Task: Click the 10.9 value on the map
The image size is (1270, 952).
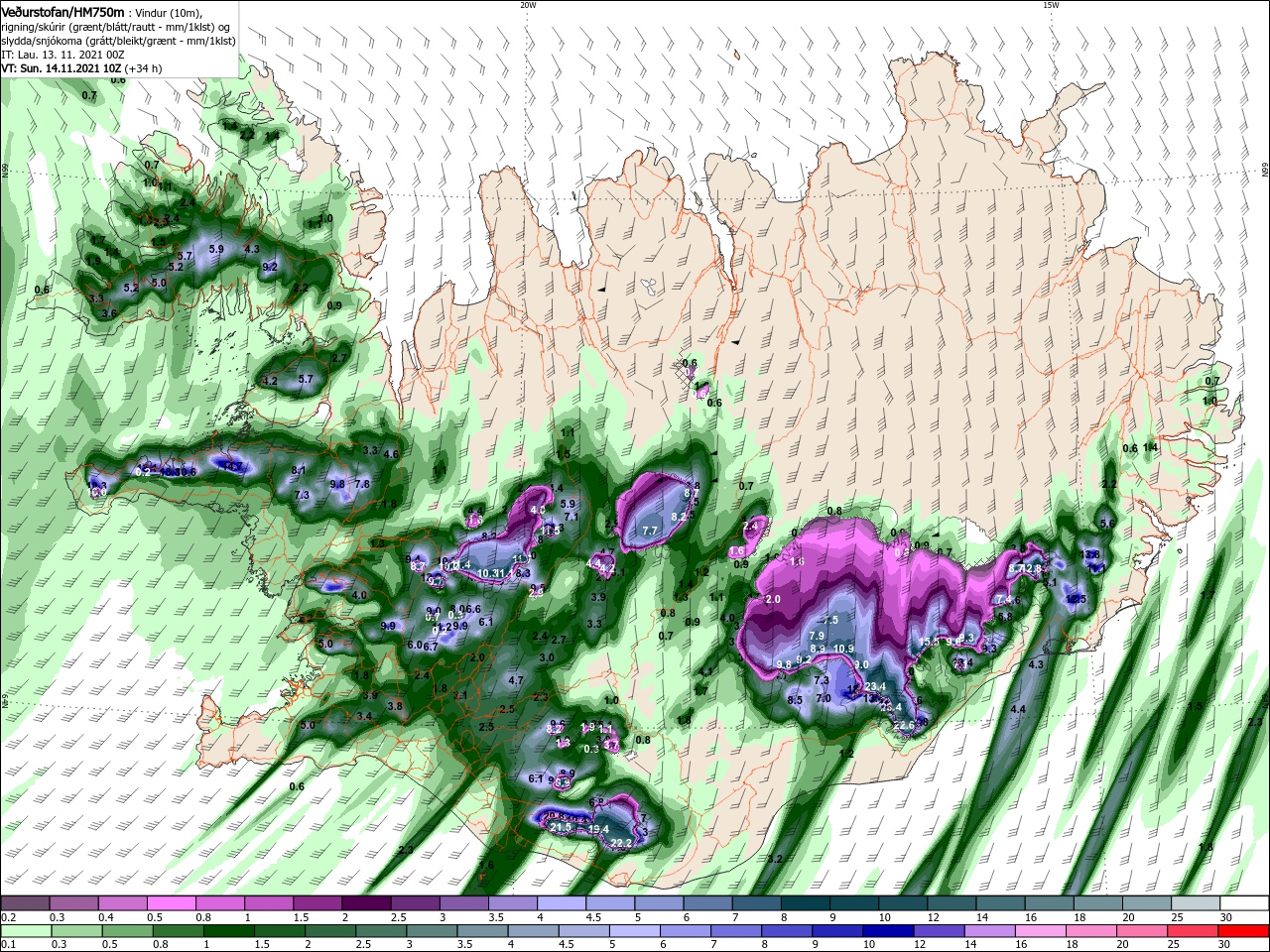Action: [x=843, y=649]
